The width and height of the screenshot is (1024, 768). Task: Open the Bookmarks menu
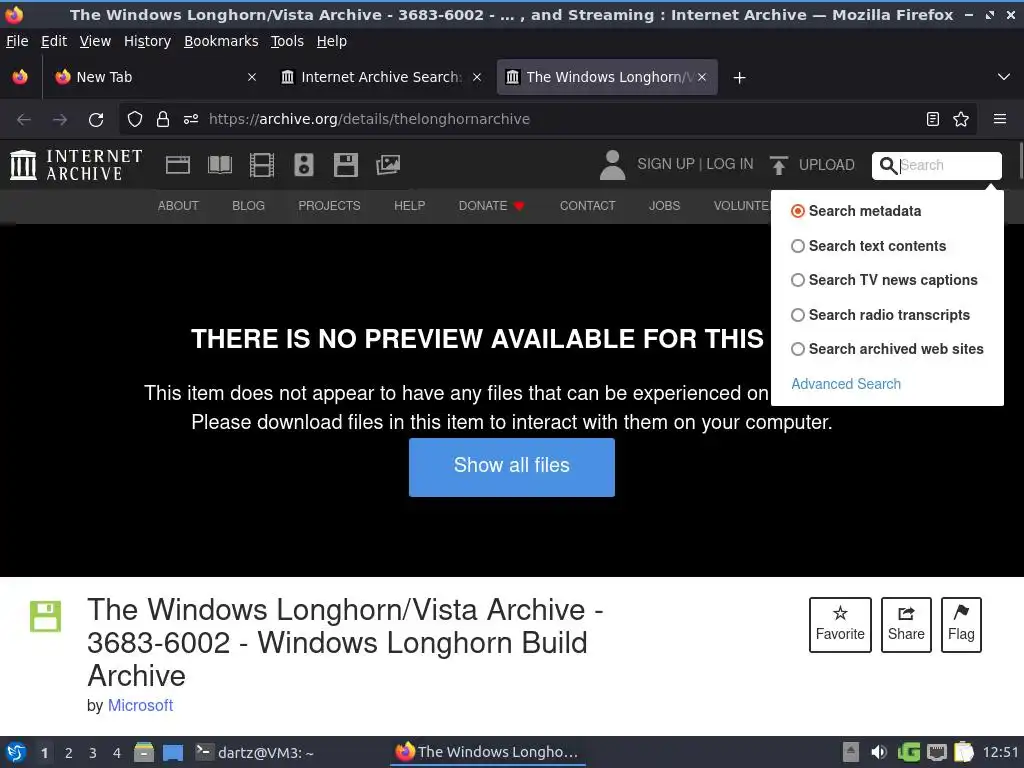click(x=221, y=41)
